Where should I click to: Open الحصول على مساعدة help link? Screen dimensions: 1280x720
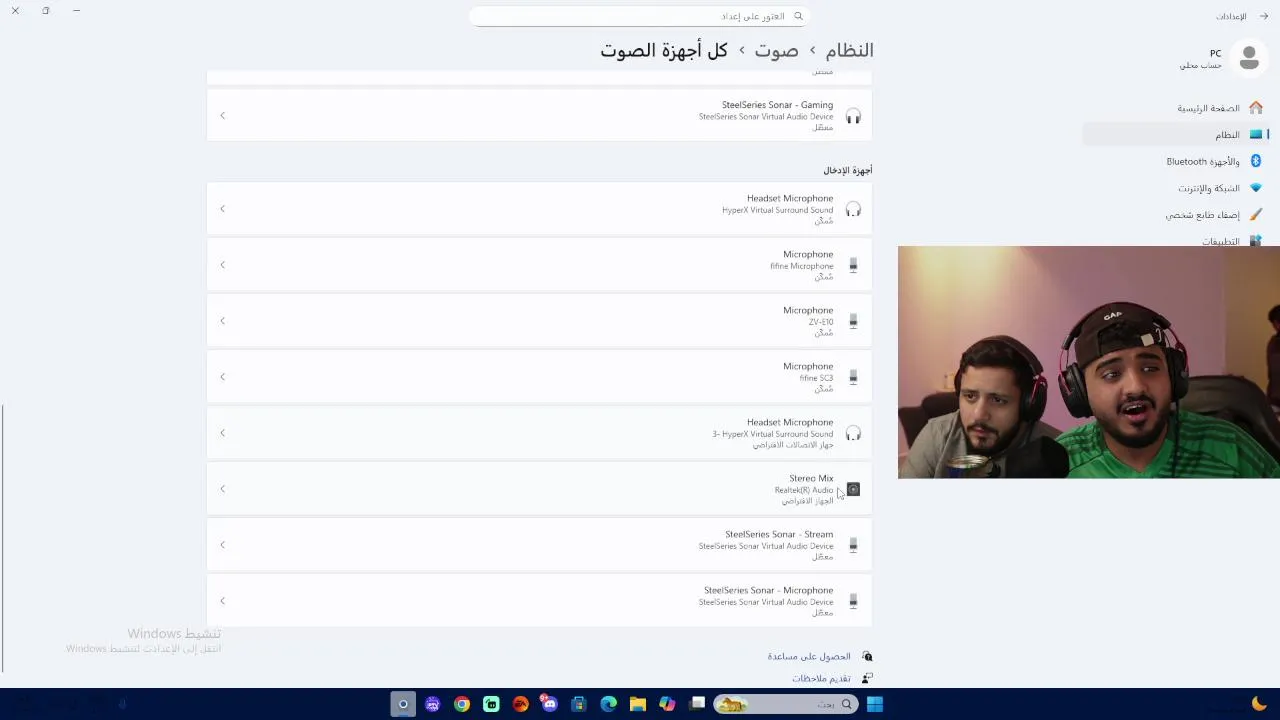[x=809, y=656]
